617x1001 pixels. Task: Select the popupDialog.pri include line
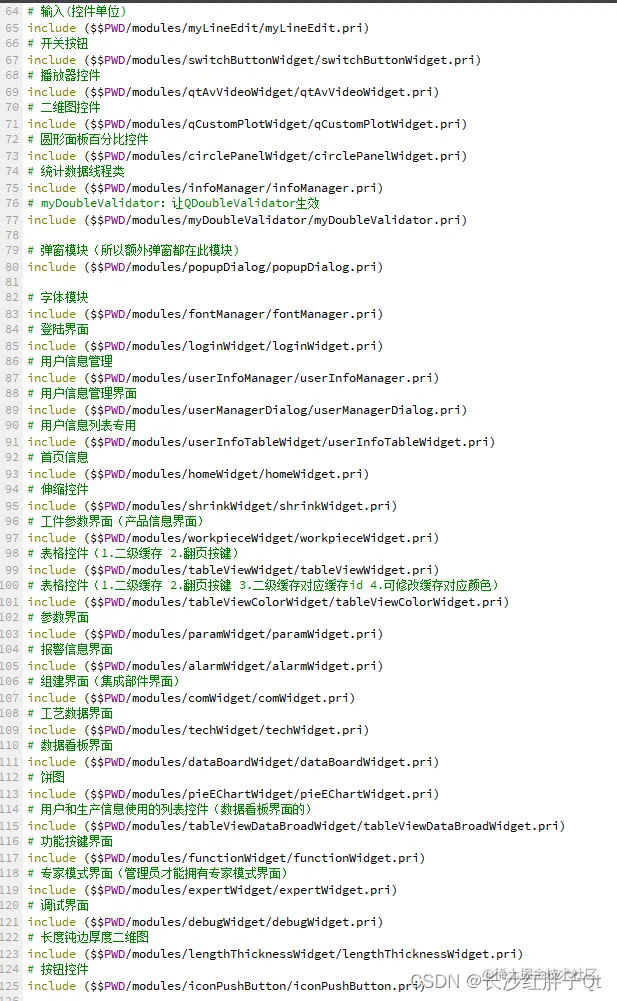tap(205, 267)
